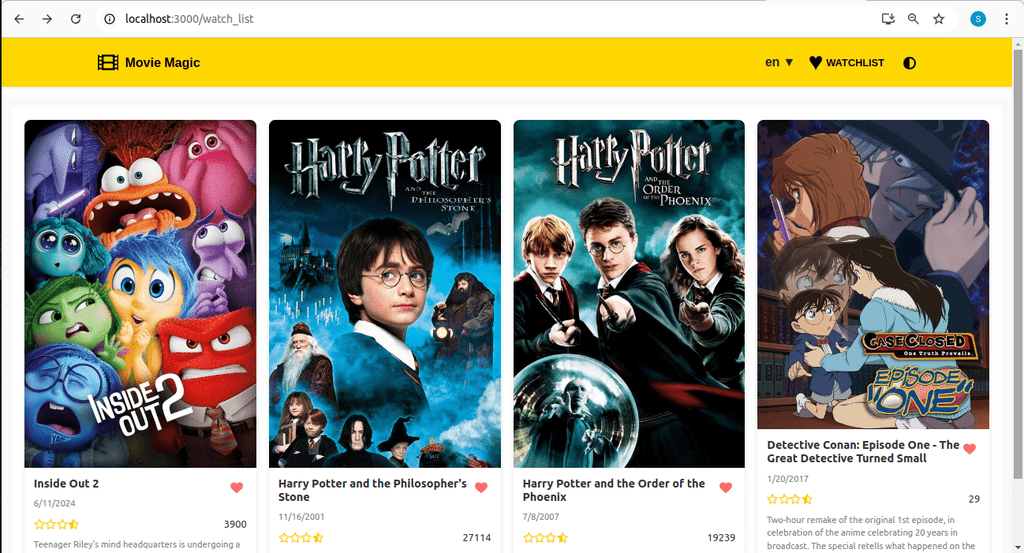Click the vote count '19239'
Screen dimensions: 1024x553
(721, 538)
